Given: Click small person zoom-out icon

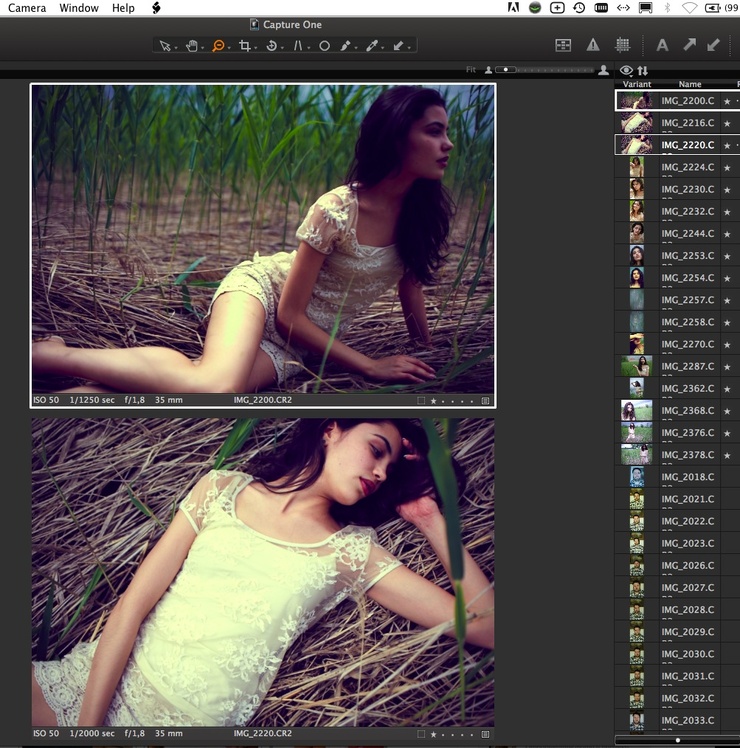Looking at the screenshot, I should tap(488, 70).
